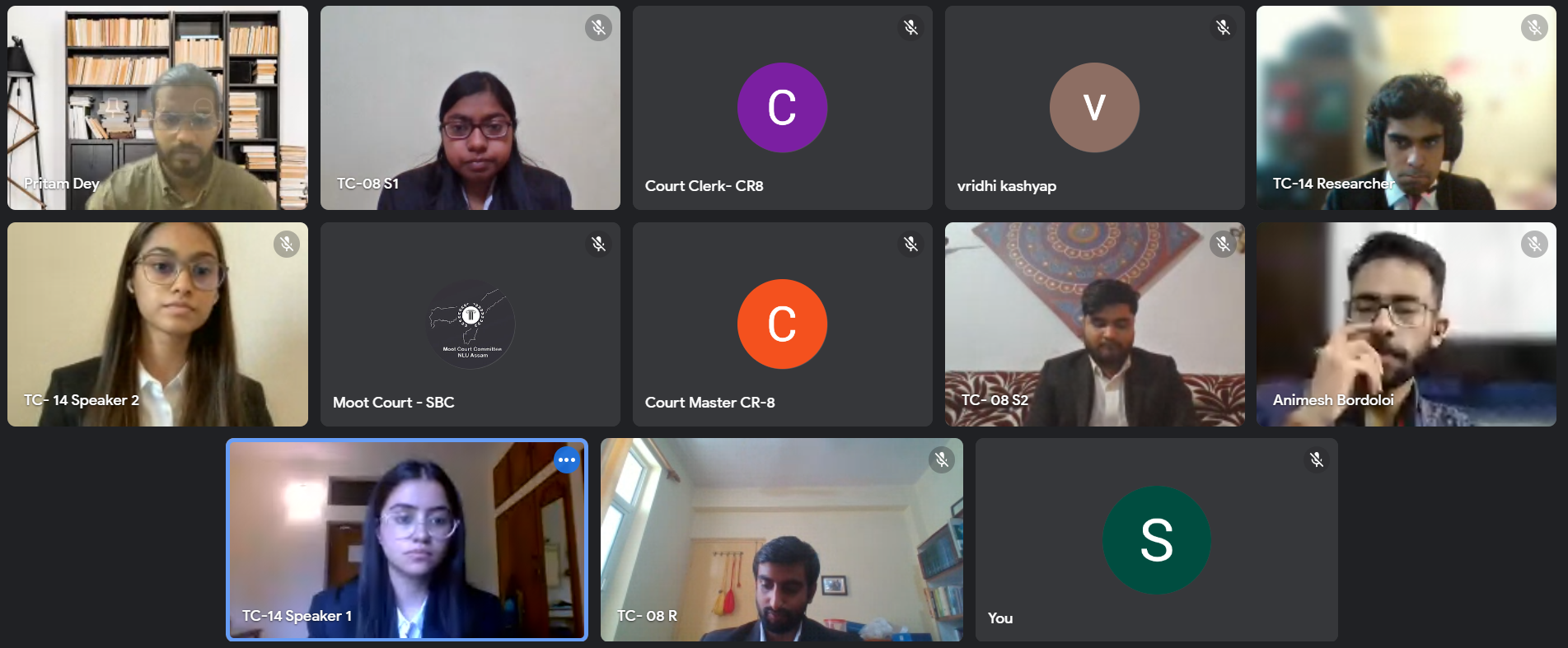1568x648 pixels.
Task: Click muted mic icon on Moot Court - SBC tile
Action: (598, 244)
